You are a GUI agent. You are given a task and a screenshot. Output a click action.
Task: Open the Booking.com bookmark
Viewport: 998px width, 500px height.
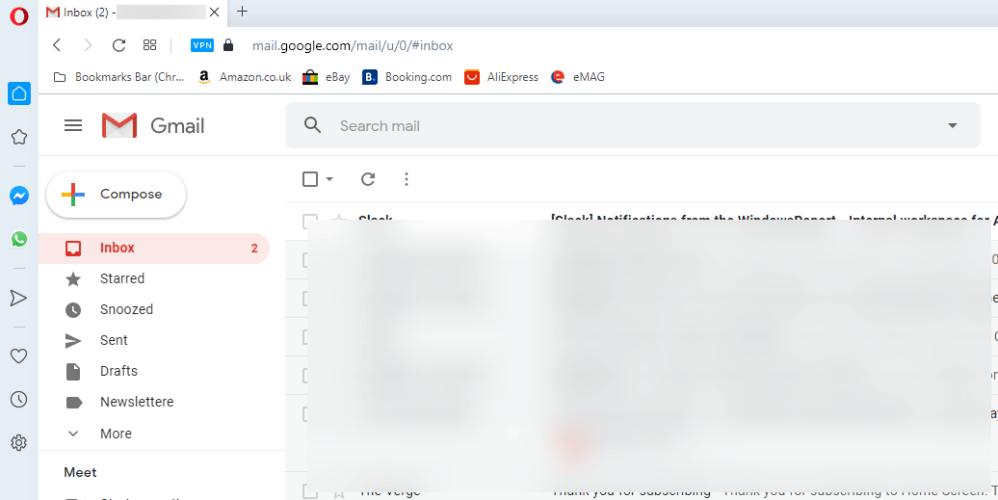(407, 77)
